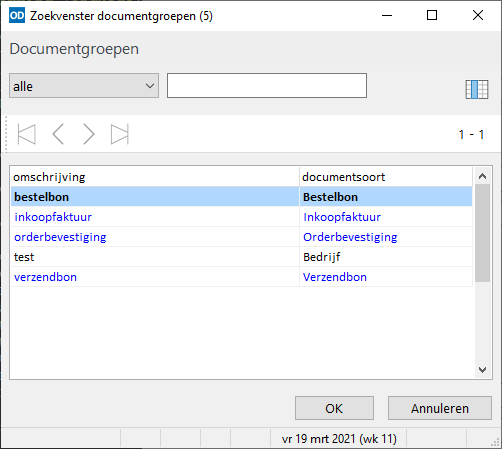Confirm with the OK button
The image size is (502, 449).
[x=334, y=408]
